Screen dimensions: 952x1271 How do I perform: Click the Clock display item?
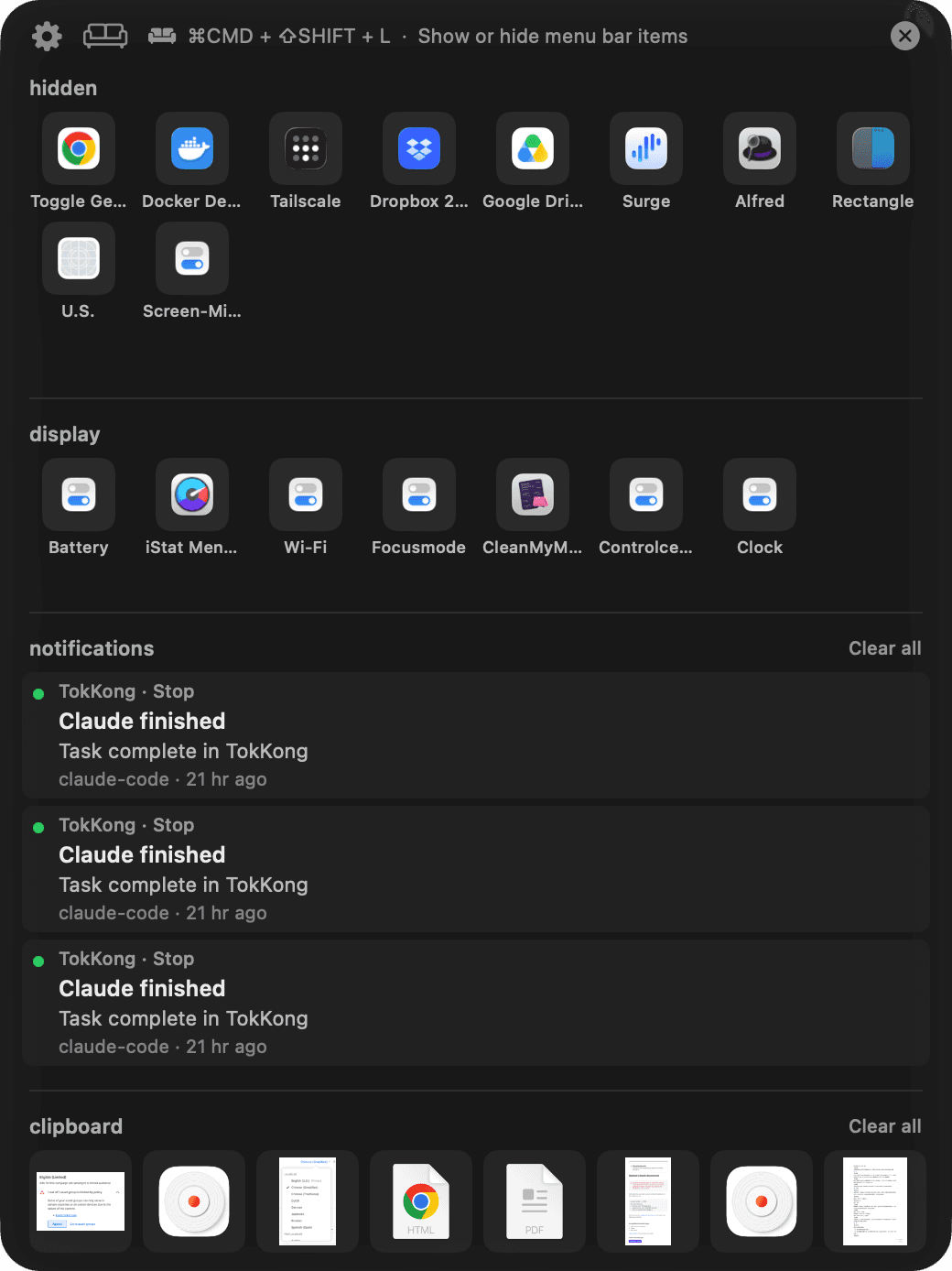tap(760, 494)
